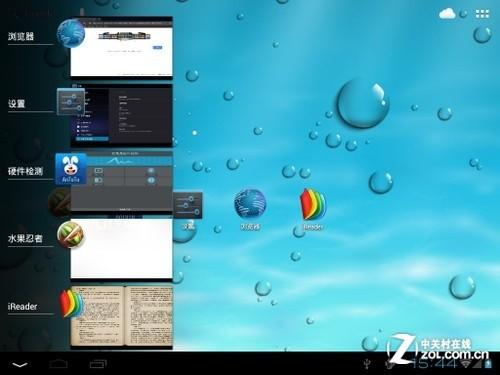500x375 pixels.
Task: Open the apps grid icon
Action: pos(482,14)
